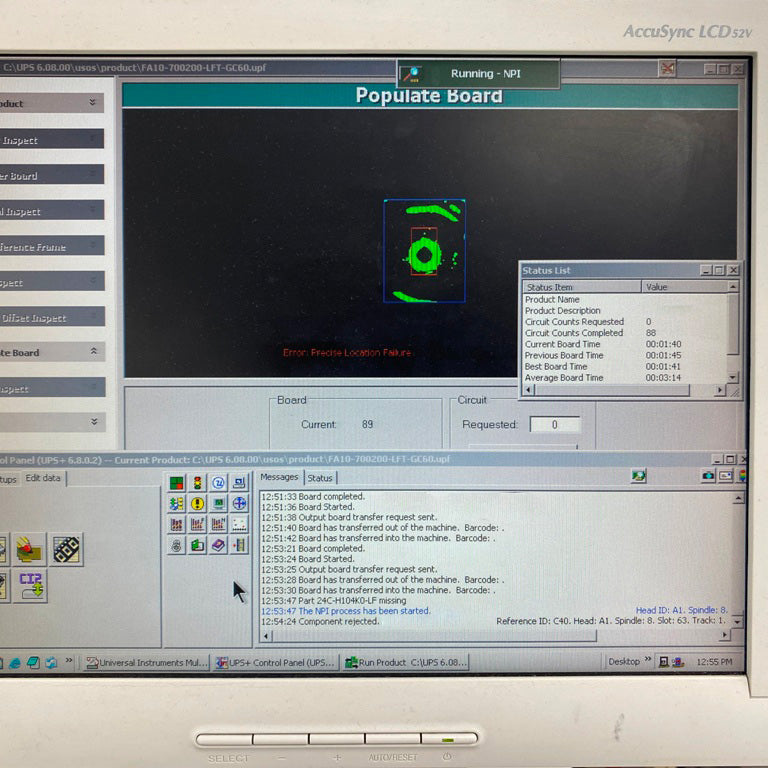Image resolution: width=768 pixels, height=768 pixels.
Task: Click the traffic light icon in the icon grid
Action: click(197, 483)
